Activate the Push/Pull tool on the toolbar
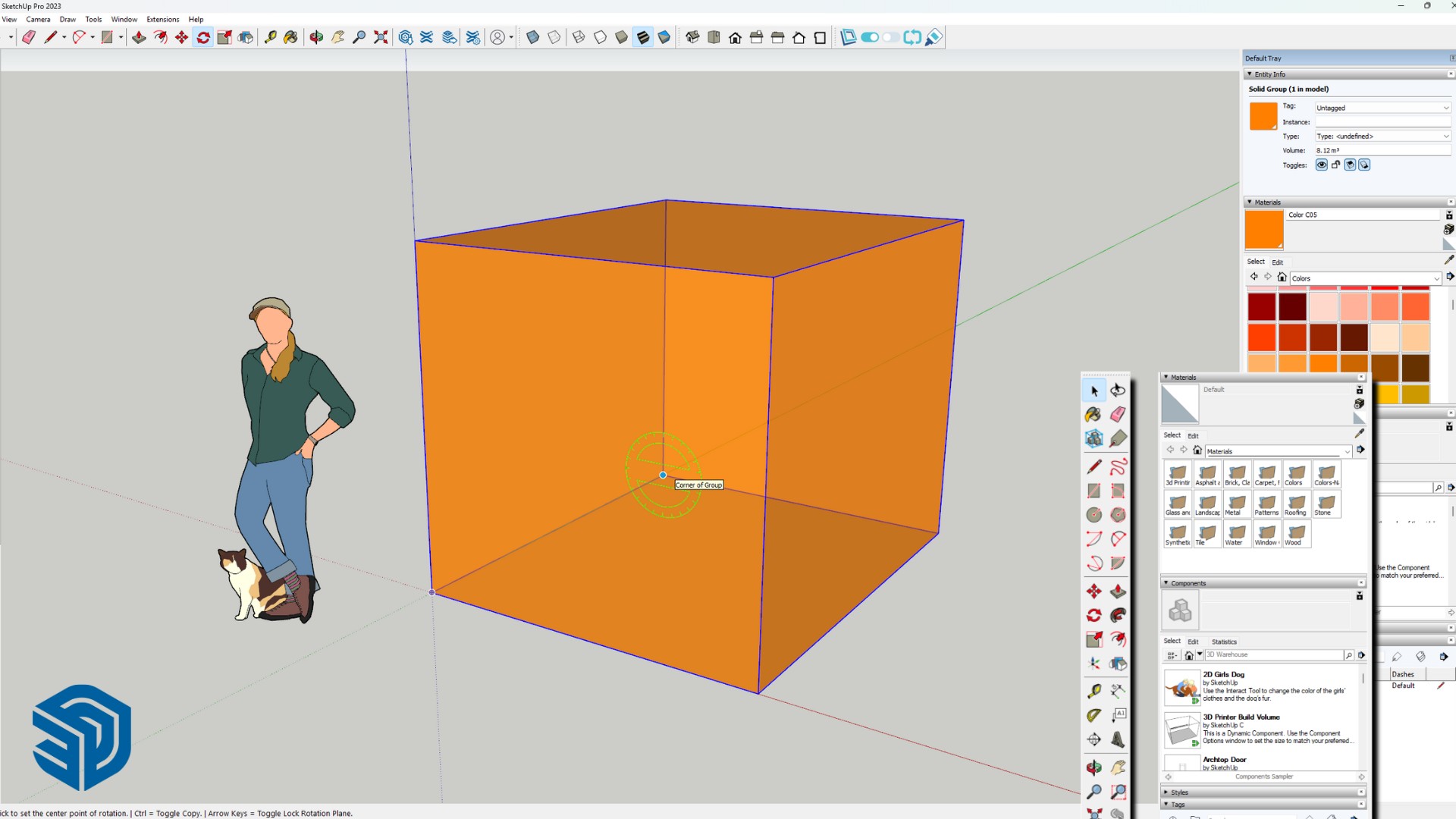The width and height of the screenshot is (1456, 819). [139, 36]
